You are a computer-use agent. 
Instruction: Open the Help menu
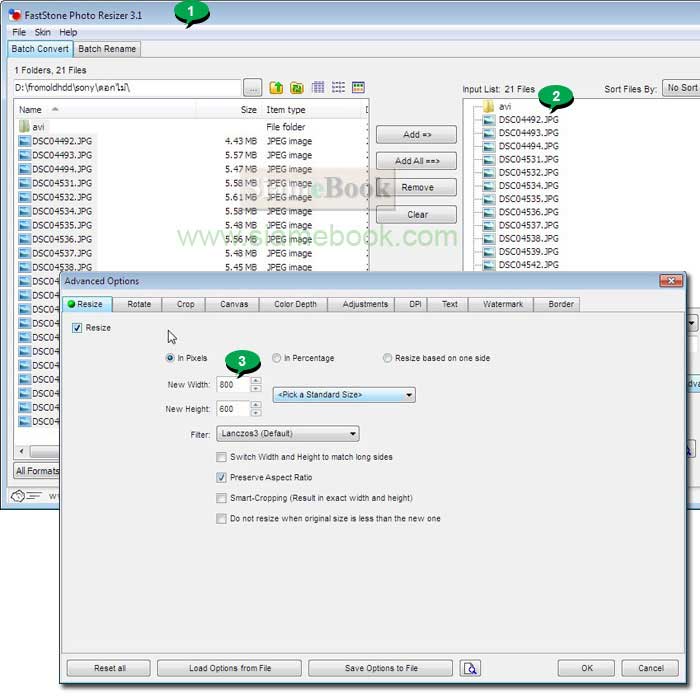(x=68, y=33)
